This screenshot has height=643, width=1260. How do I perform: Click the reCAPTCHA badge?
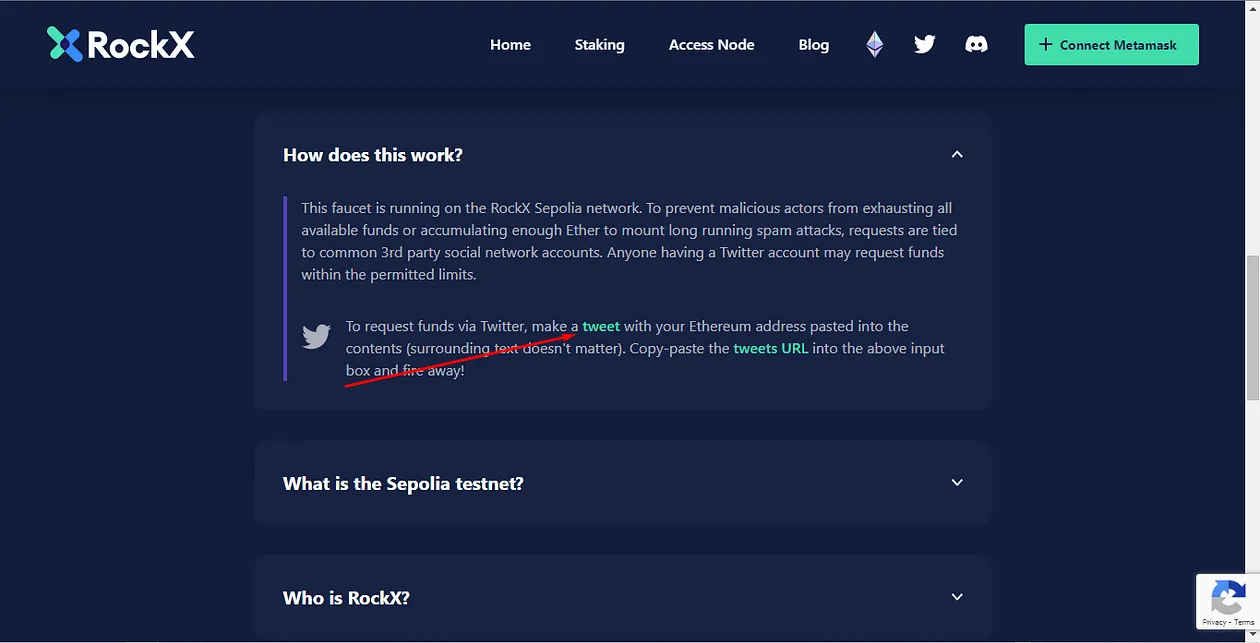(1228, 601)
